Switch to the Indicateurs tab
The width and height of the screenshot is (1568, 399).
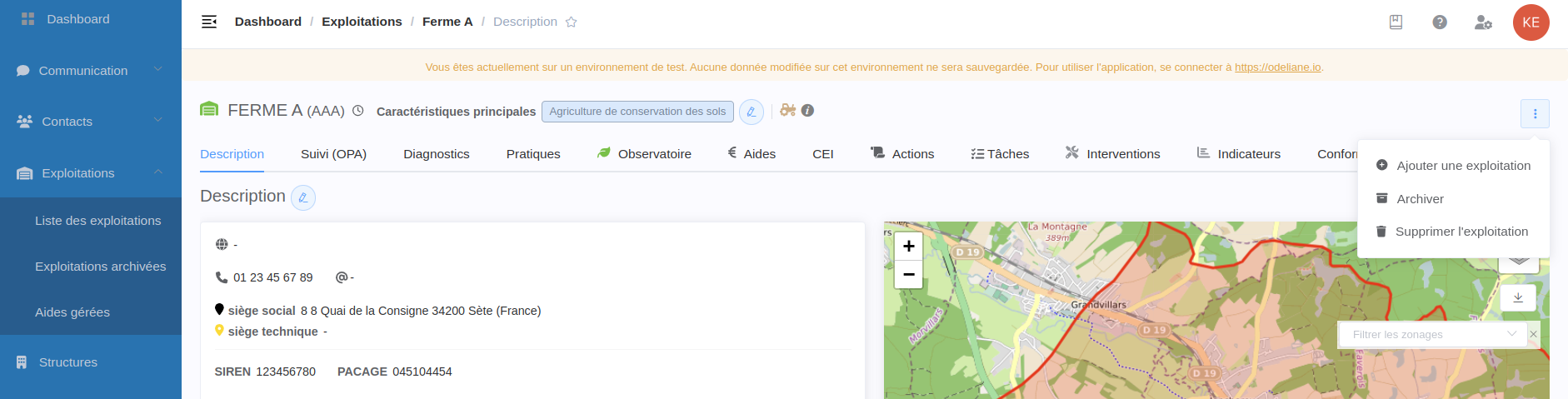tap(1239, 154)
